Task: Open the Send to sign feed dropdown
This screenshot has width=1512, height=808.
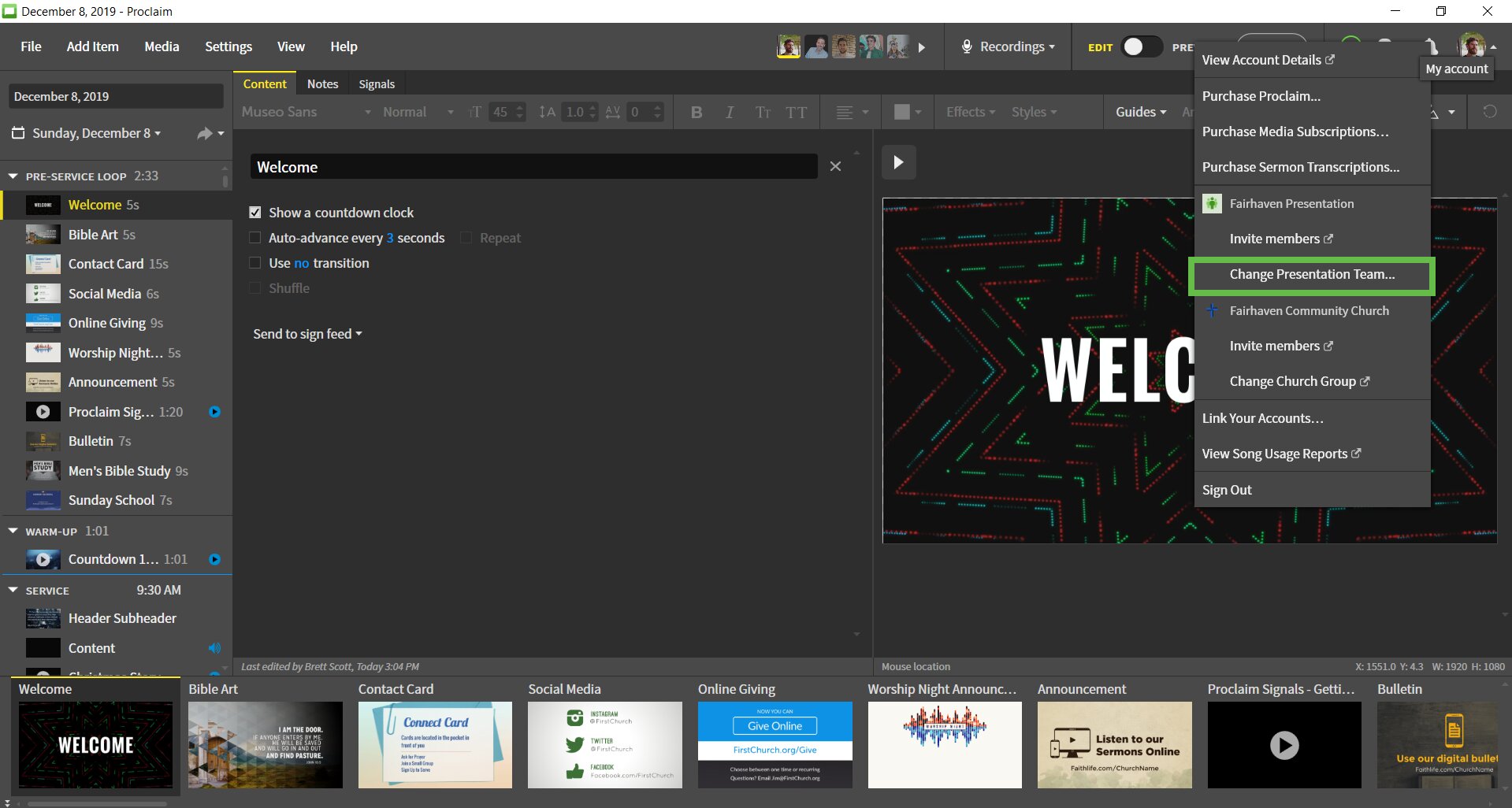Action: point(307,334)
